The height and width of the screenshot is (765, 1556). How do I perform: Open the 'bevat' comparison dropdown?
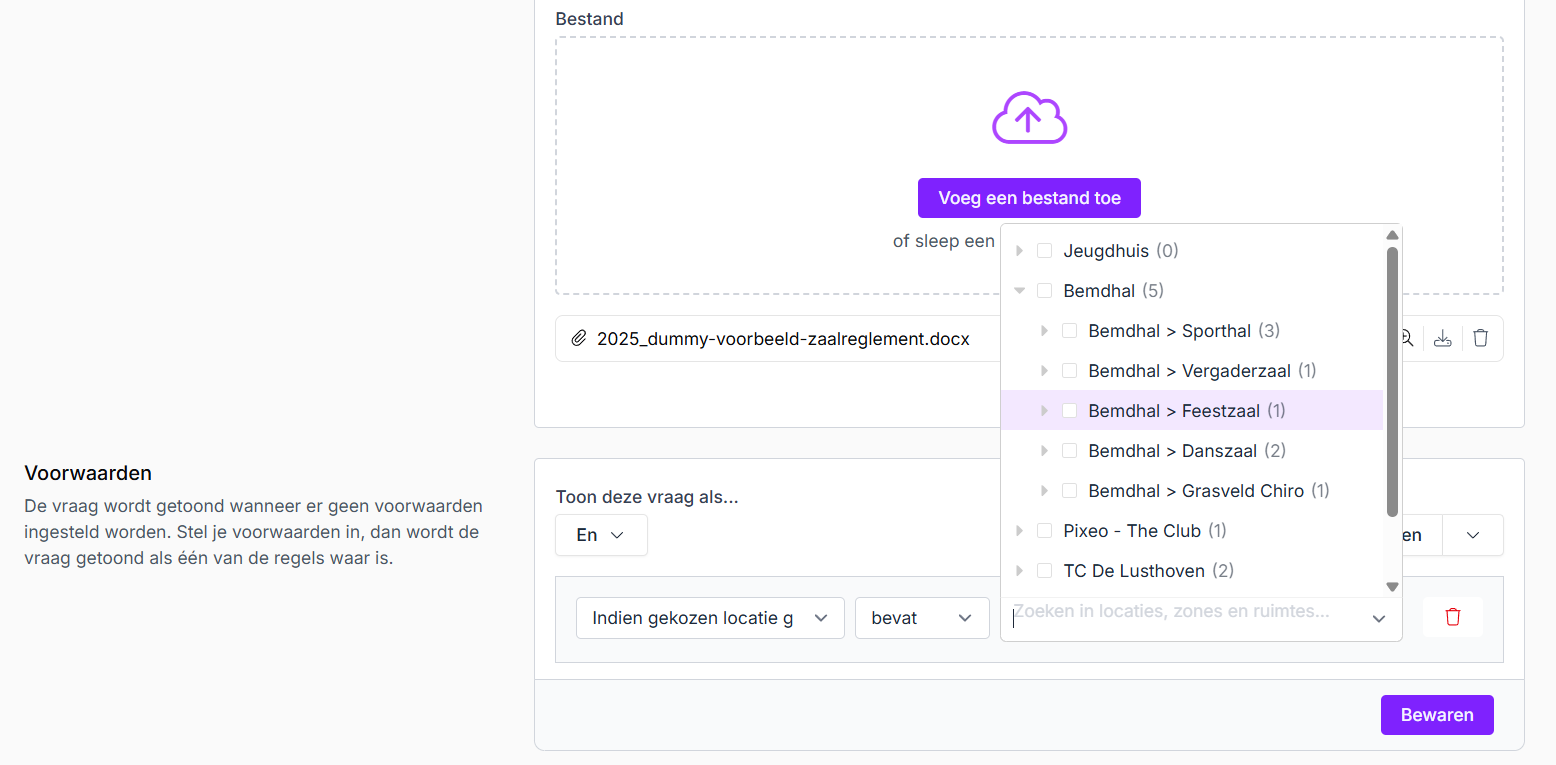click(x=921, y=618)
